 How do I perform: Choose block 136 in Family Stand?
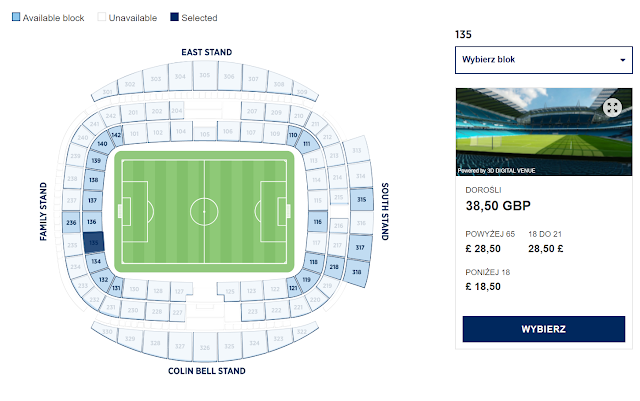(x=92, y=222)
